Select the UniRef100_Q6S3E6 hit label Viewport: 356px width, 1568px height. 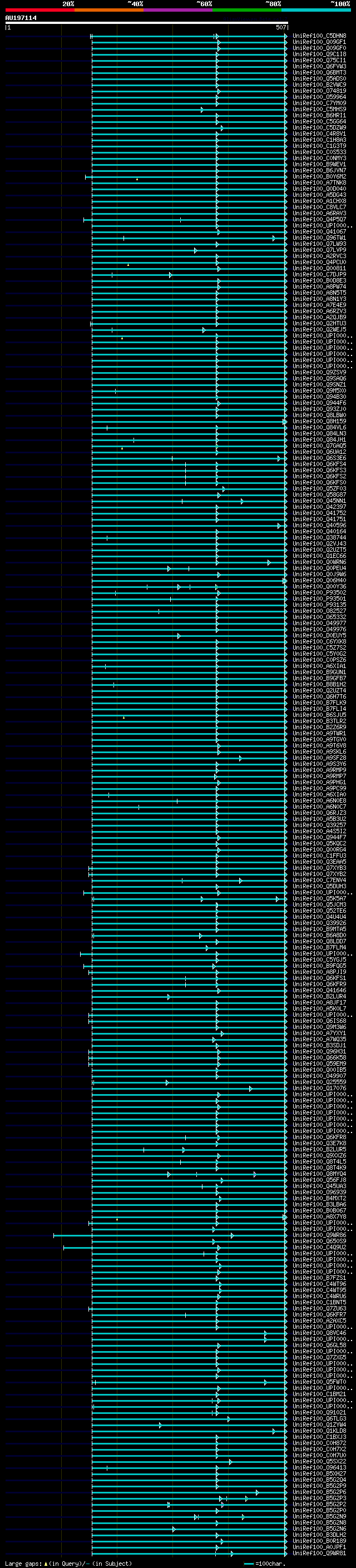pyautogui.click(x=319, y=458)
